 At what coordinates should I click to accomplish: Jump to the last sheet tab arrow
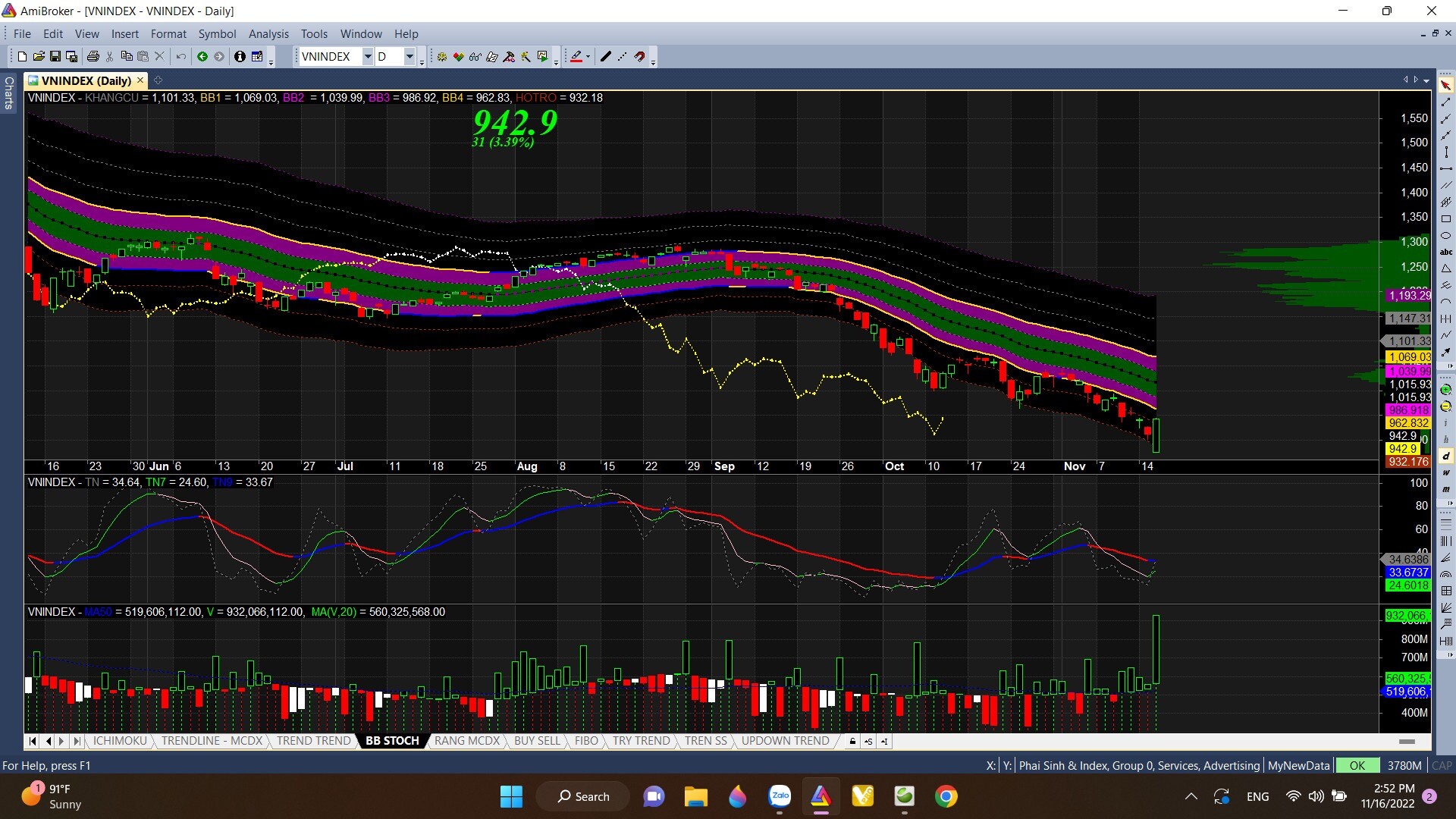pyautogui.click(x=76, y=741)
